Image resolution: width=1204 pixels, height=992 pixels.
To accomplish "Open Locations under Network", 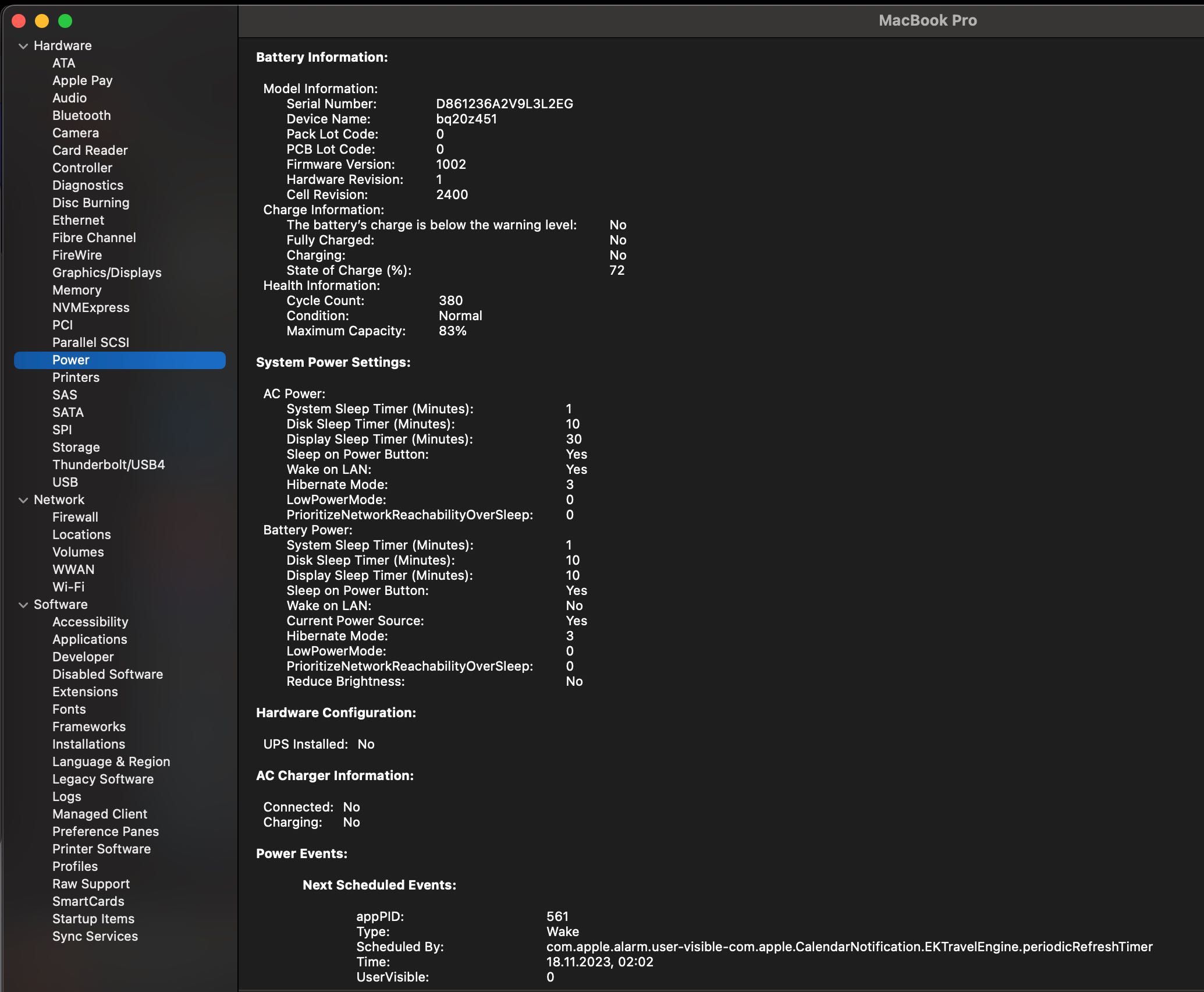I will [x=81, y=534].
